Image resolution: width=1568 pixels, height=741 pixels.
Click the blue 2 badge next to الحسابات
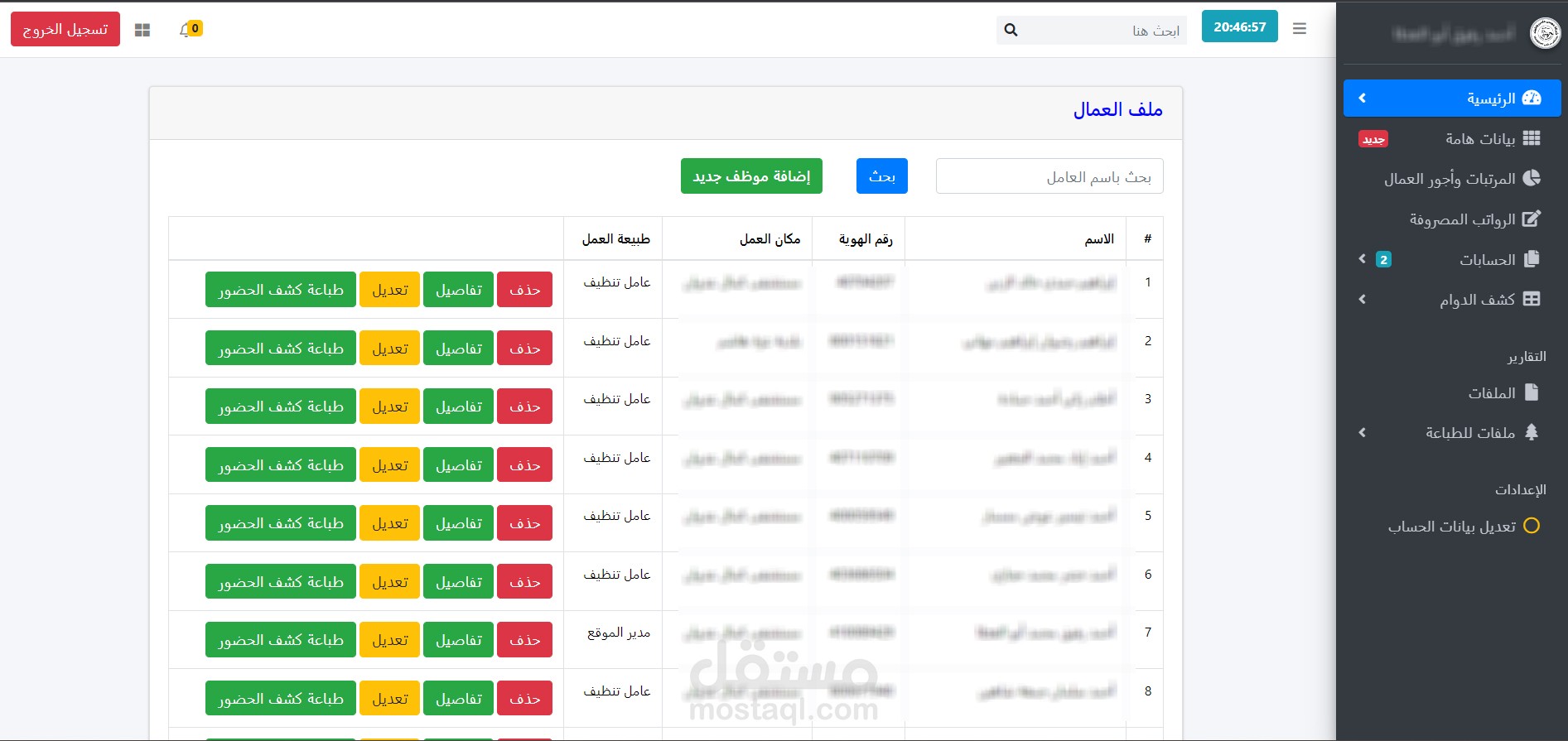pyautogui.click(x=1383, y=260)
